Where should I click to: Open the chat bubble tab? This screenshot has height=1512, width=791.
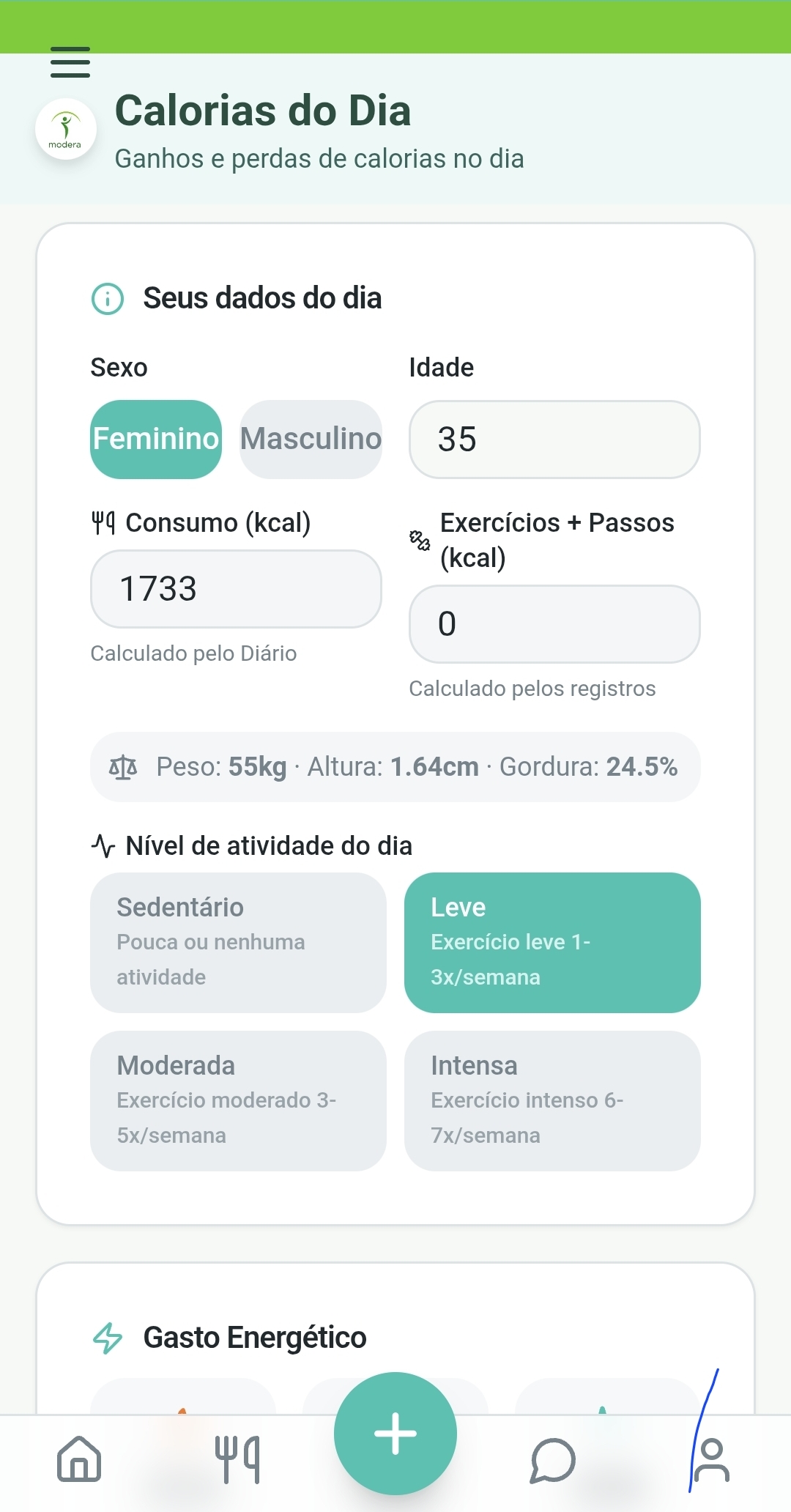553,1459
